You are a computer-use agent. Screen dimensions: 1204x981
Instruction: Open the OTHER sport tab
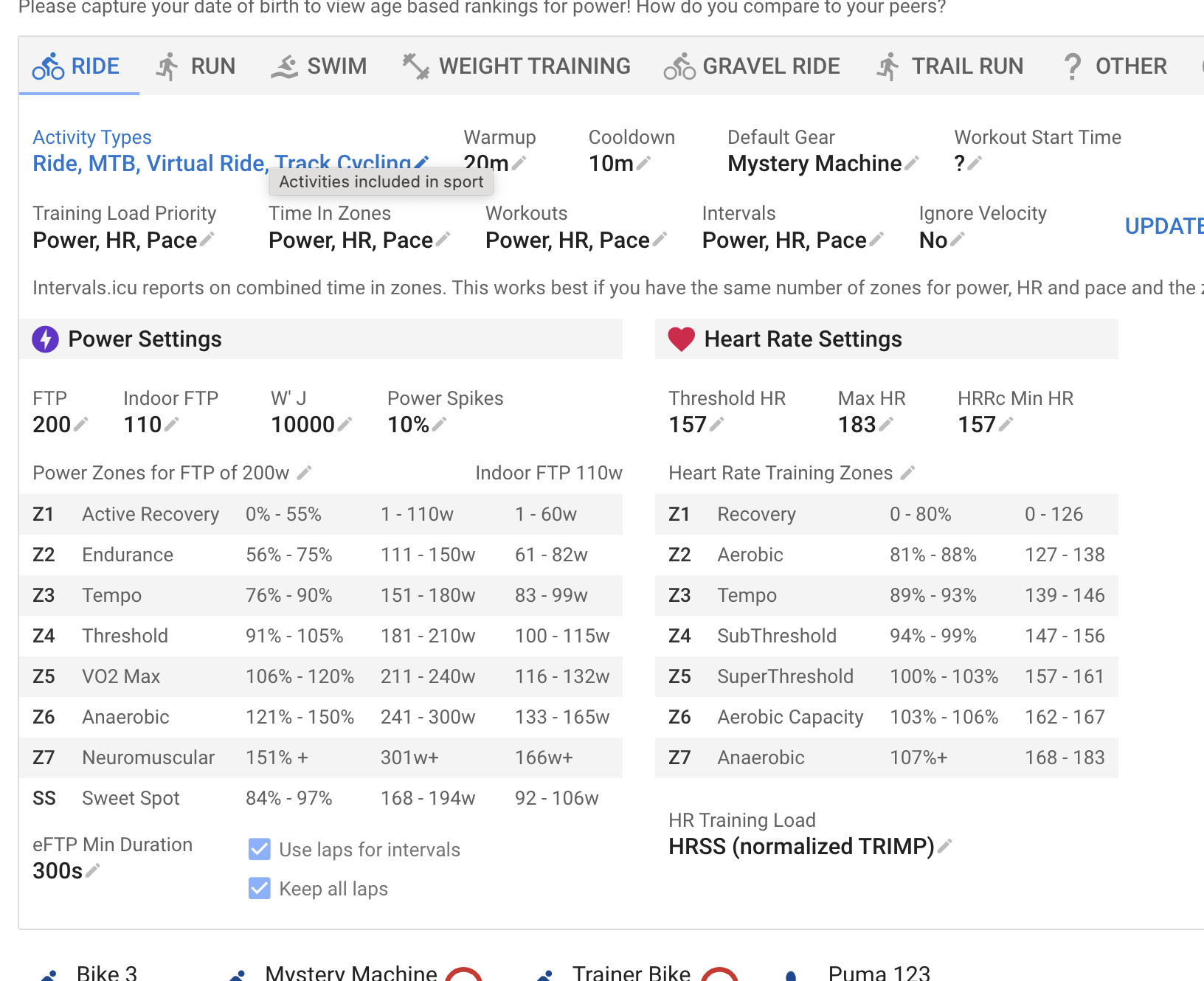pyautogui.click(x=1115, y=66)
